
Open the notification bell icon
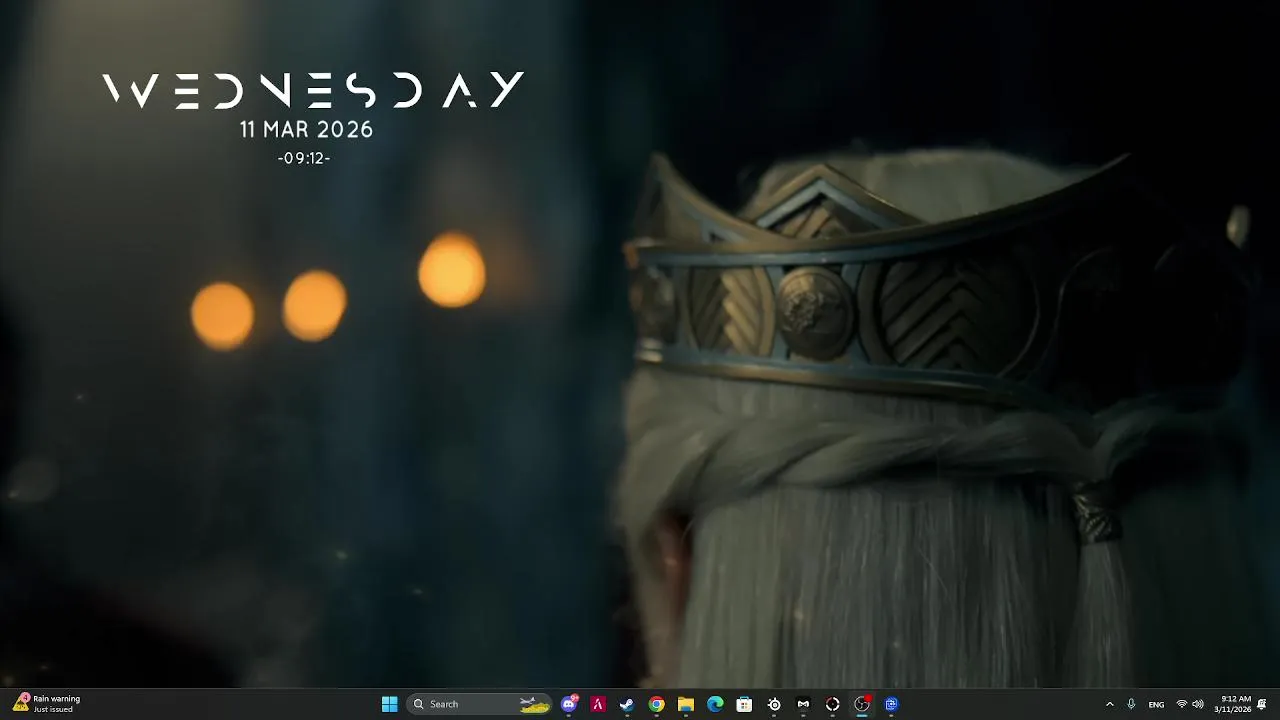point(1262,704)
